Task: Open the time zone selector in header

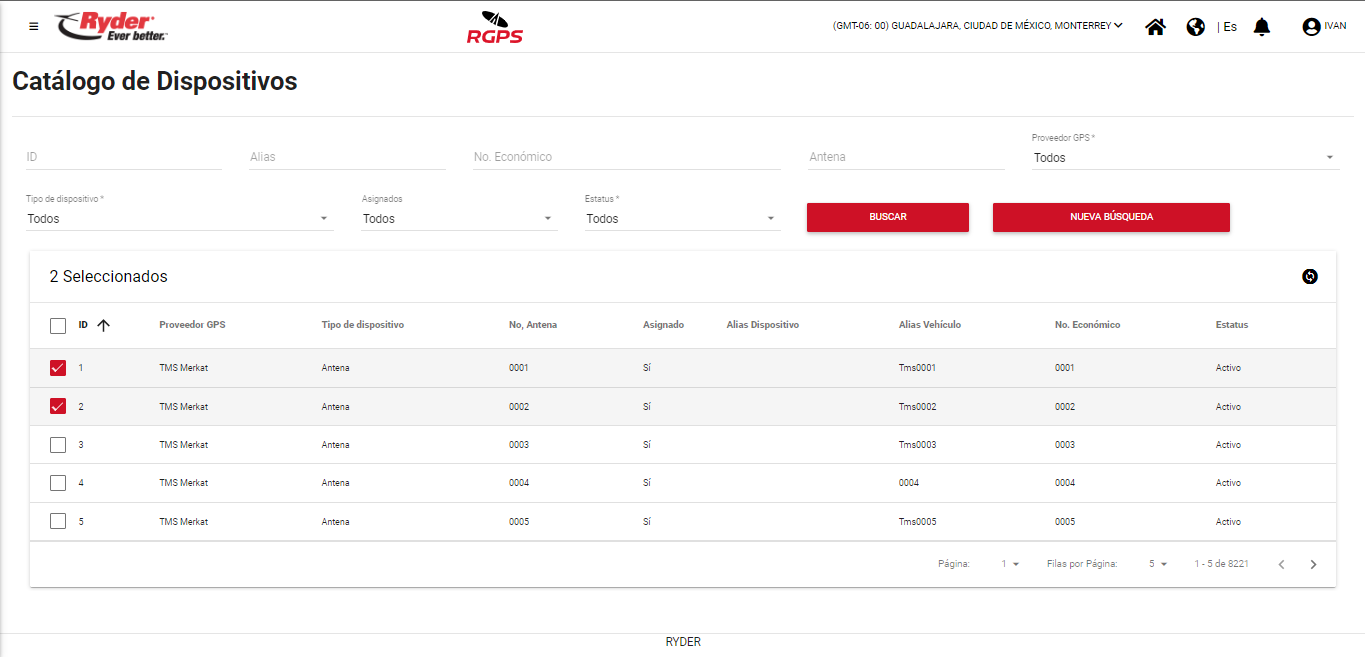Action: click(x=977, y=26)
